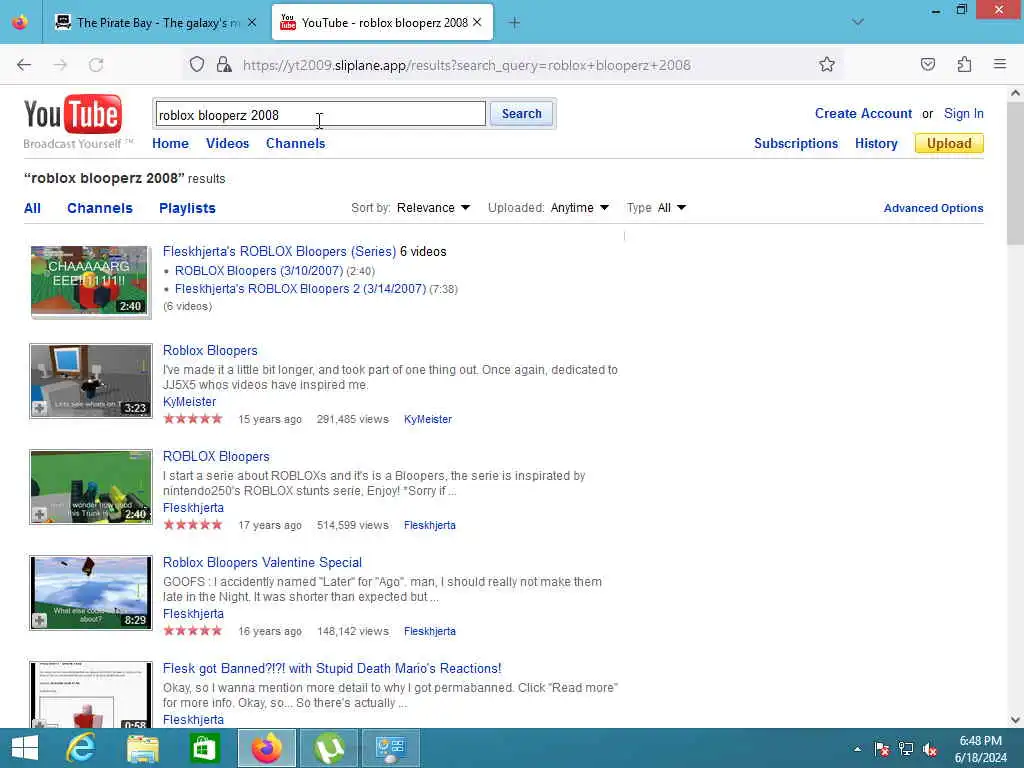
Task: Open Channels in YouTube top navigation
Action: coord(295,144)
